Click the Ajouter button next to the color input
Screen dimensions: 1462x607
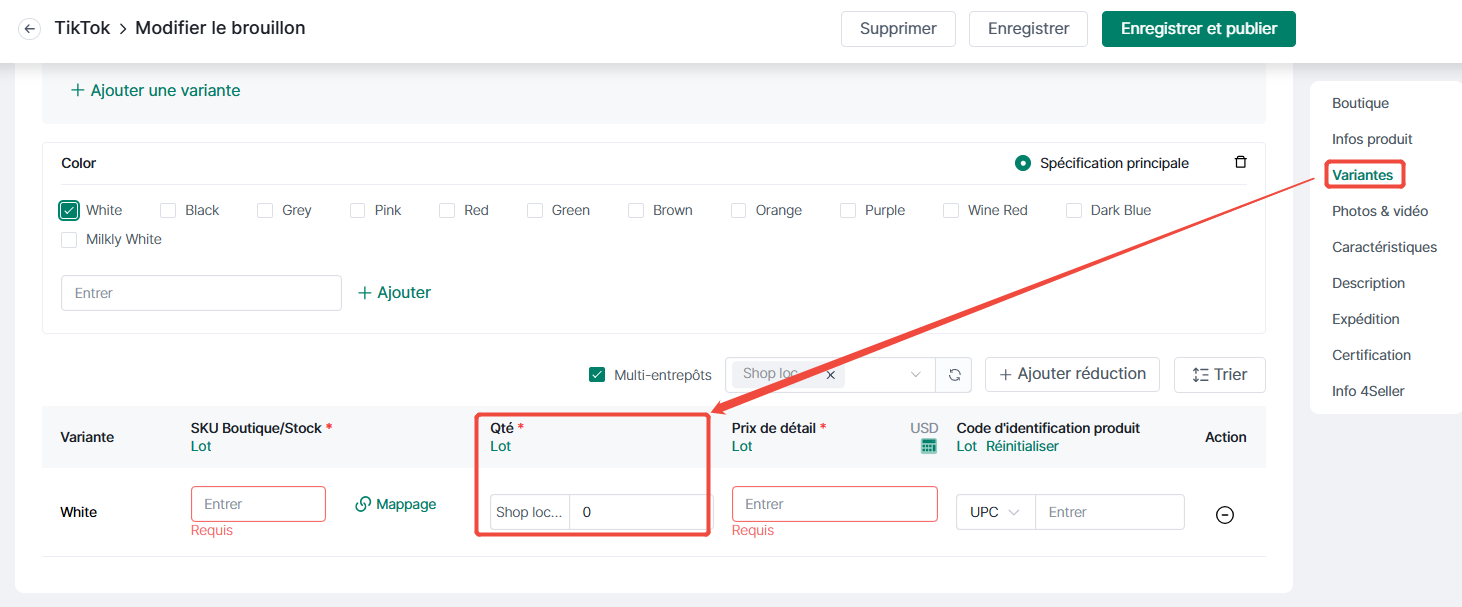394,293
